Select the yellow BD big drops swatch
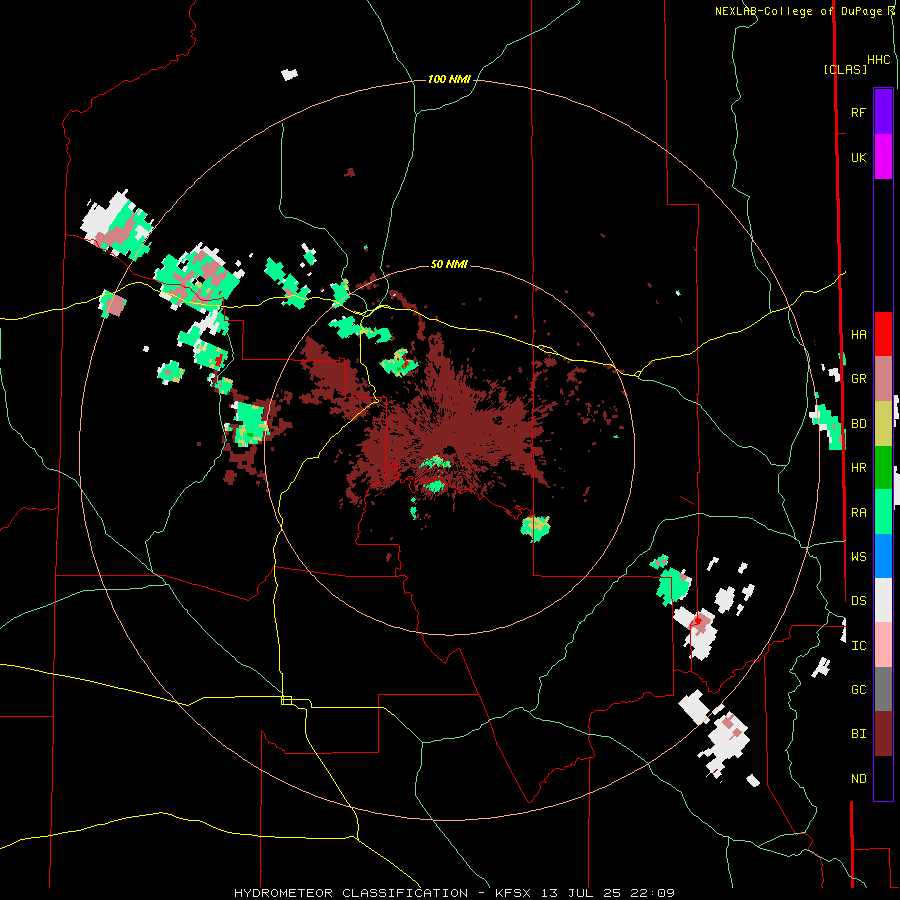Viewport: 900px width, 900px height. tap(883, 424)
